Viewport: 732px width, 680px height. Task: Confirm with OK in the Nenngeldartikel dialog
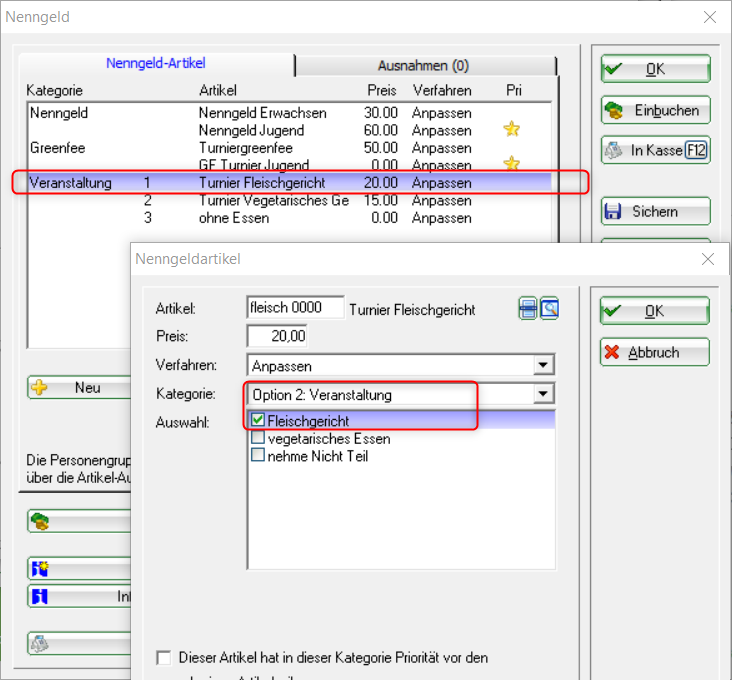pyautogui.click(x=654, y=311)
